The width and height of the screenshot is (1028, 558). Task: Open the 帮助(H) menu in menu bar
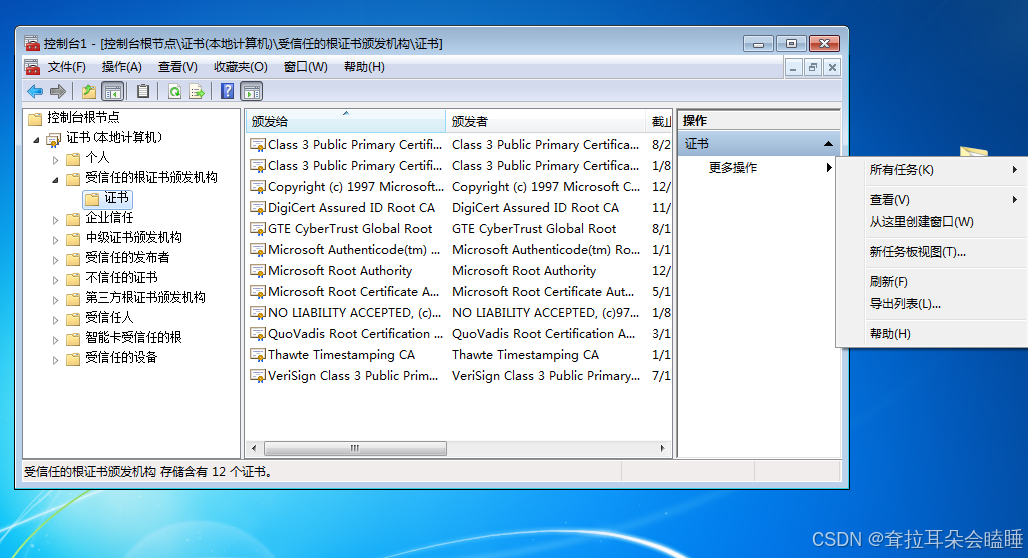pos(364,67)
